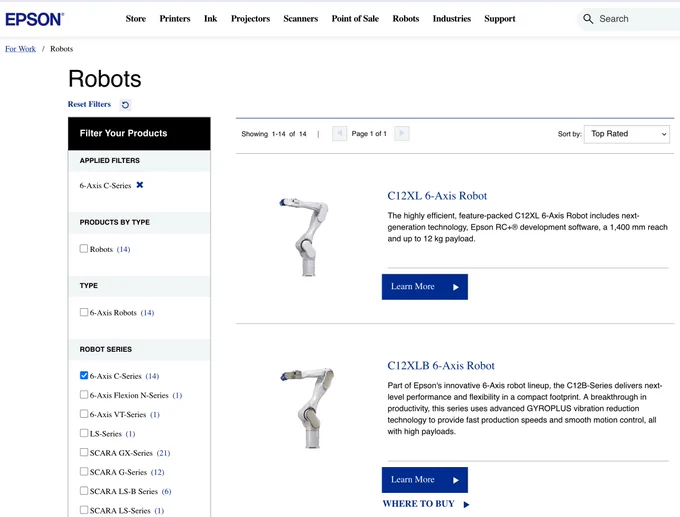
Task: Open the C12XL 6-Axis Robot title link
Action: (x=437, y=196)
